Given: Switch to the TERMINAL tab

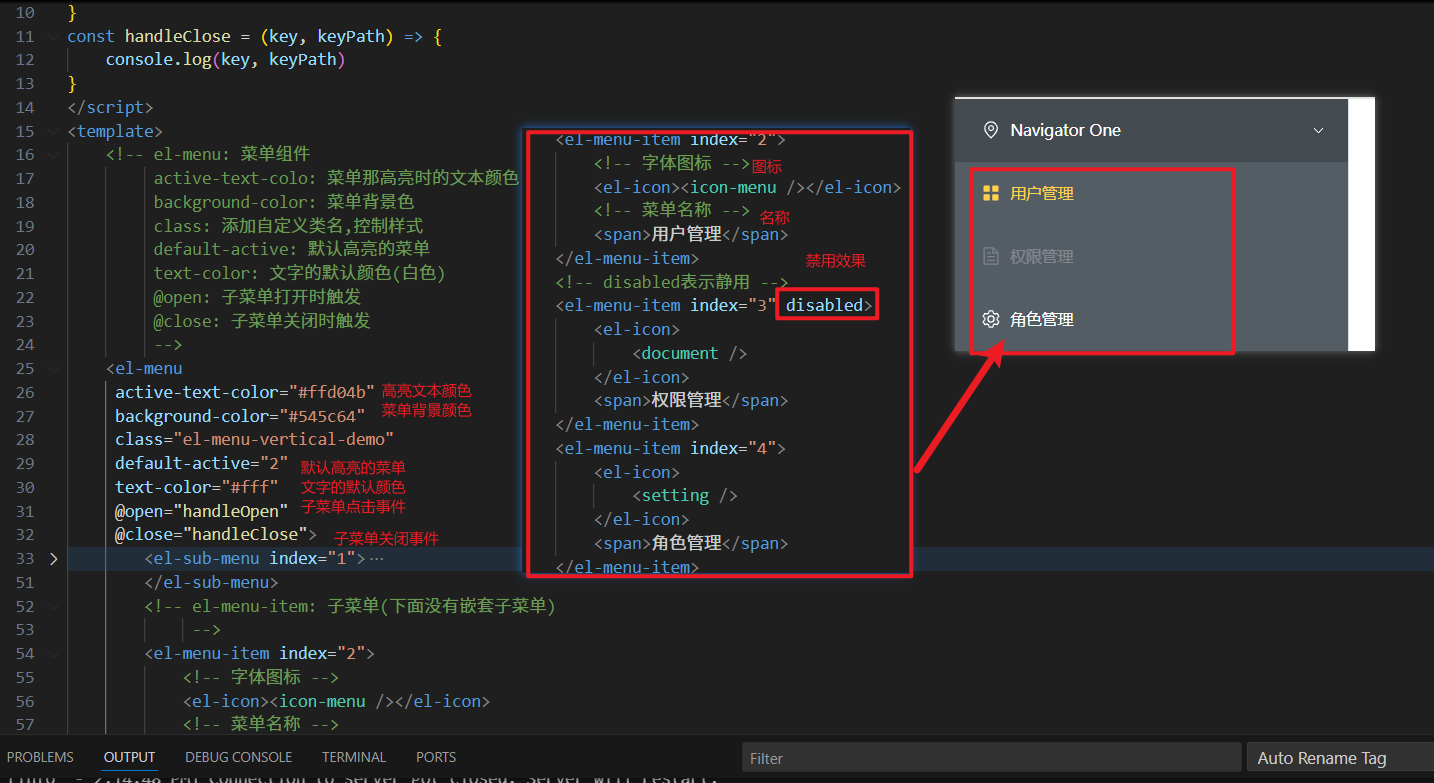Looking at the screenshot, I should [x=353, y=757].
